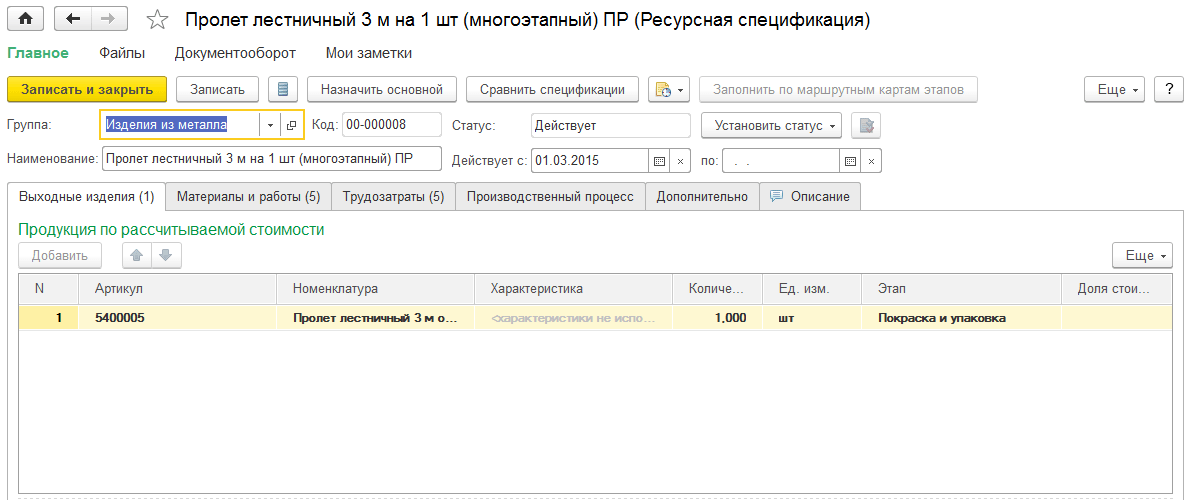Select the Пролет лестничный 3 м номенклатура cell
This screenshot has width=1189, height=500.
pos(375,319)
